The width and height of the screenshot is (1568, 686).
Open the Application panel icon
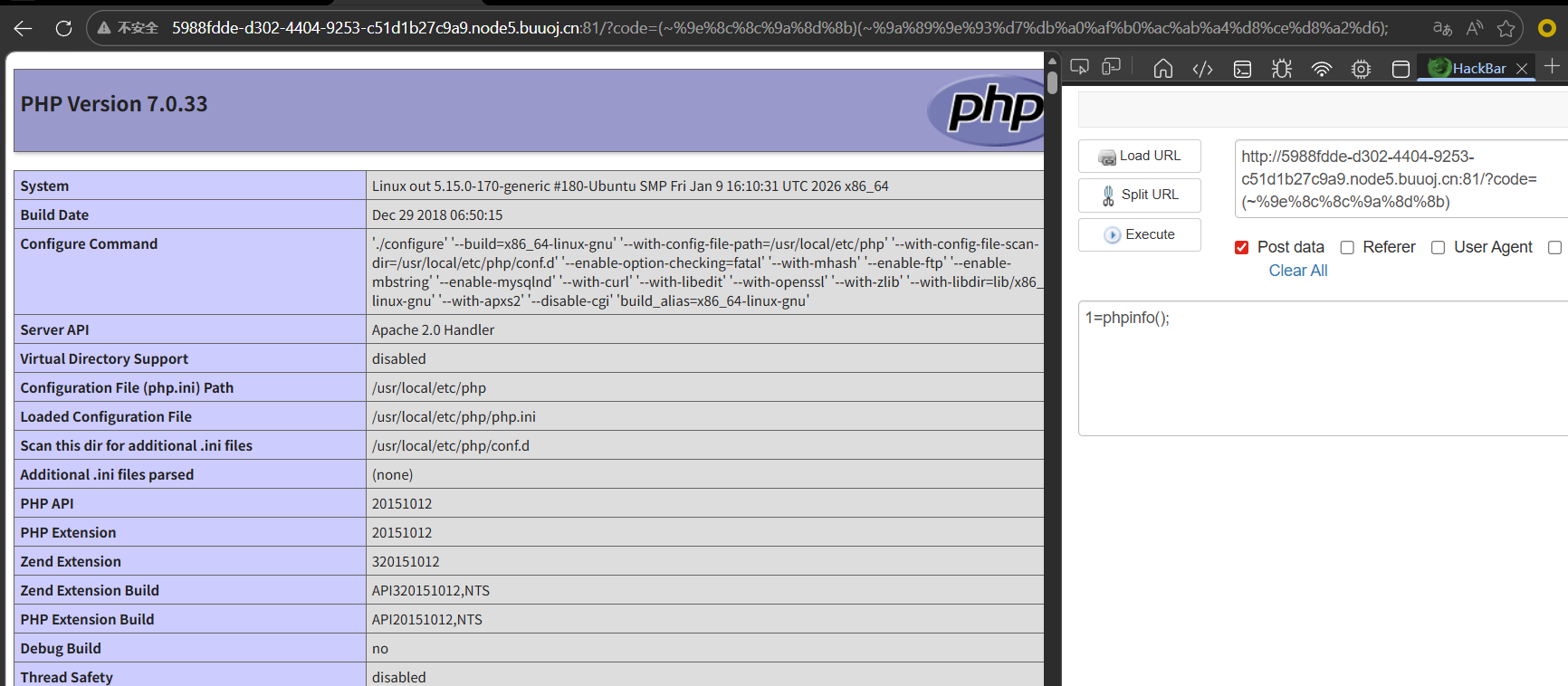(1401, 69)
